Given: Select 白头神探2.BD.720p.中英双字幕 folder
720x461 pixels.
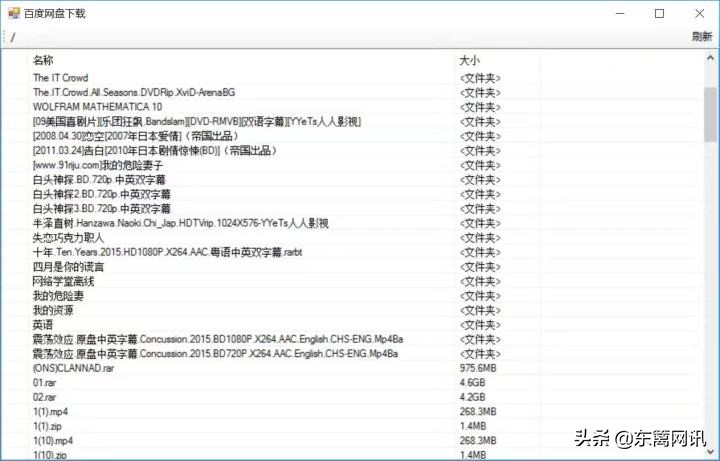Looking at the screenshot, I should click(x=101, y=194).
